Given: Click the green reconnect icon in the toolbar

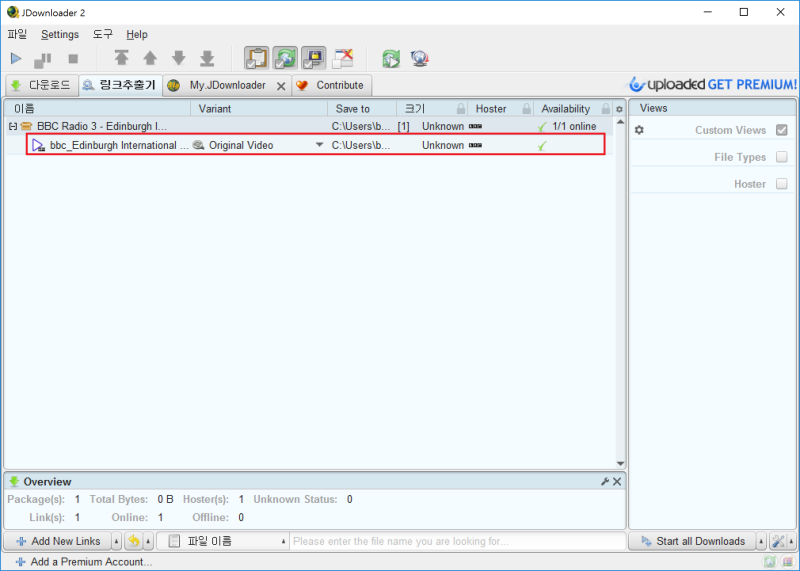Looking at the screenshot, I should [391, 59].
